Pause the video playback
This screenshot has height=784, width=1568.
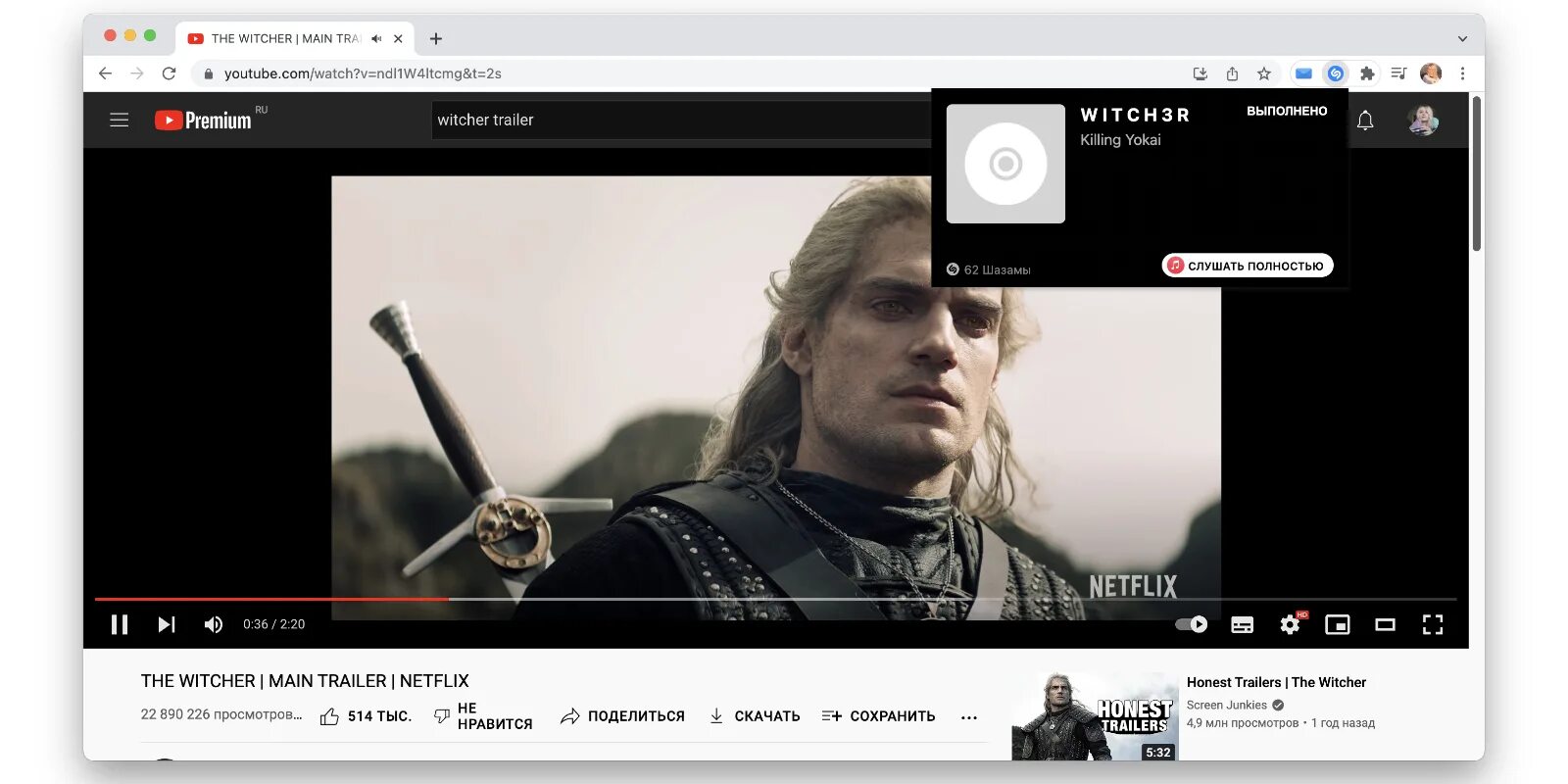point(120,624)
